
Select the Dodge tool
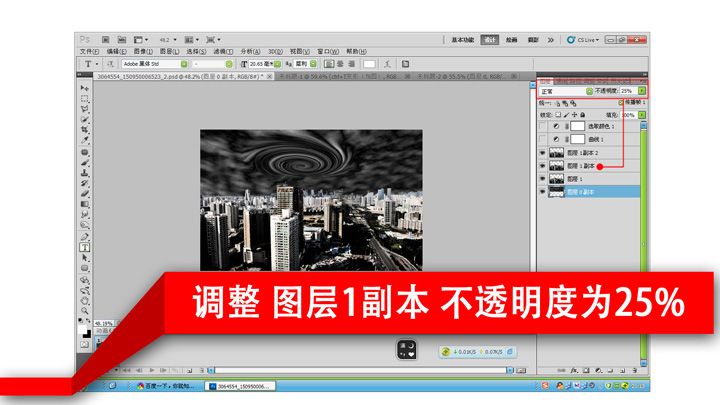coord(84,225)
